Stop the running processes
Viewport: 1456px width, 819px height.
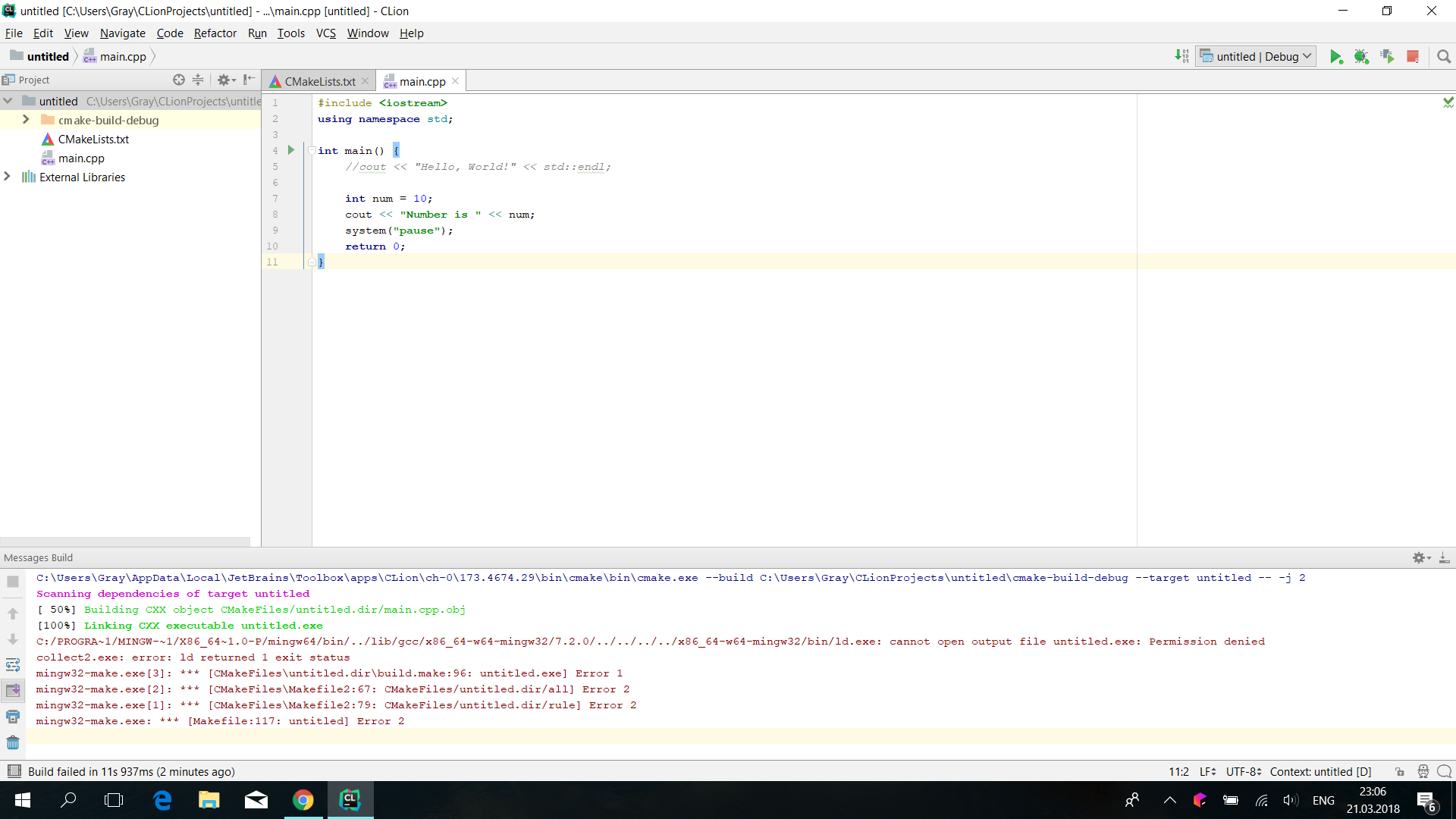(x=1413, y=56)
